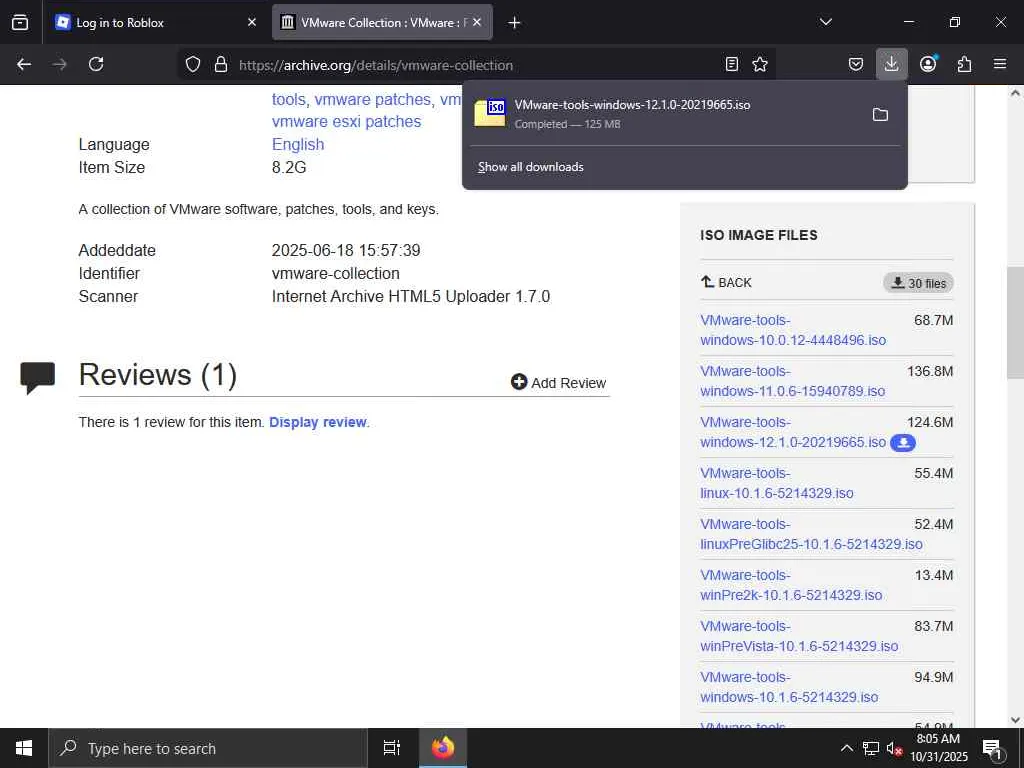Open tracking protection shield icon

193,64
